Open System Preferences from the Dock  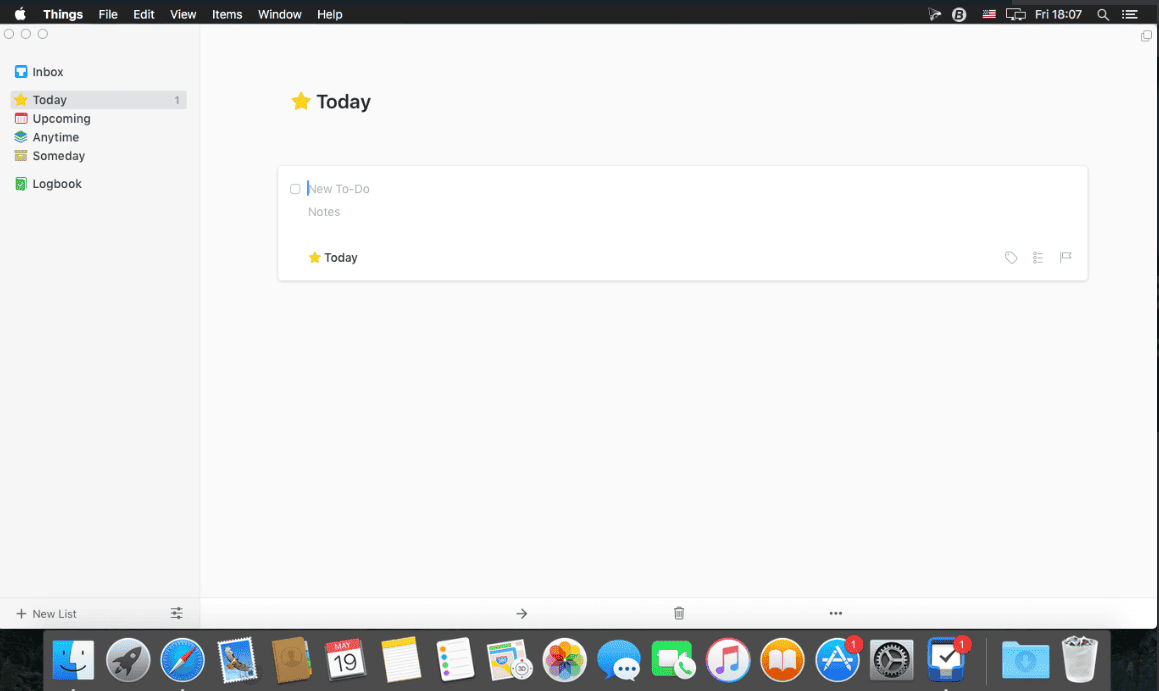coord(891,660)
